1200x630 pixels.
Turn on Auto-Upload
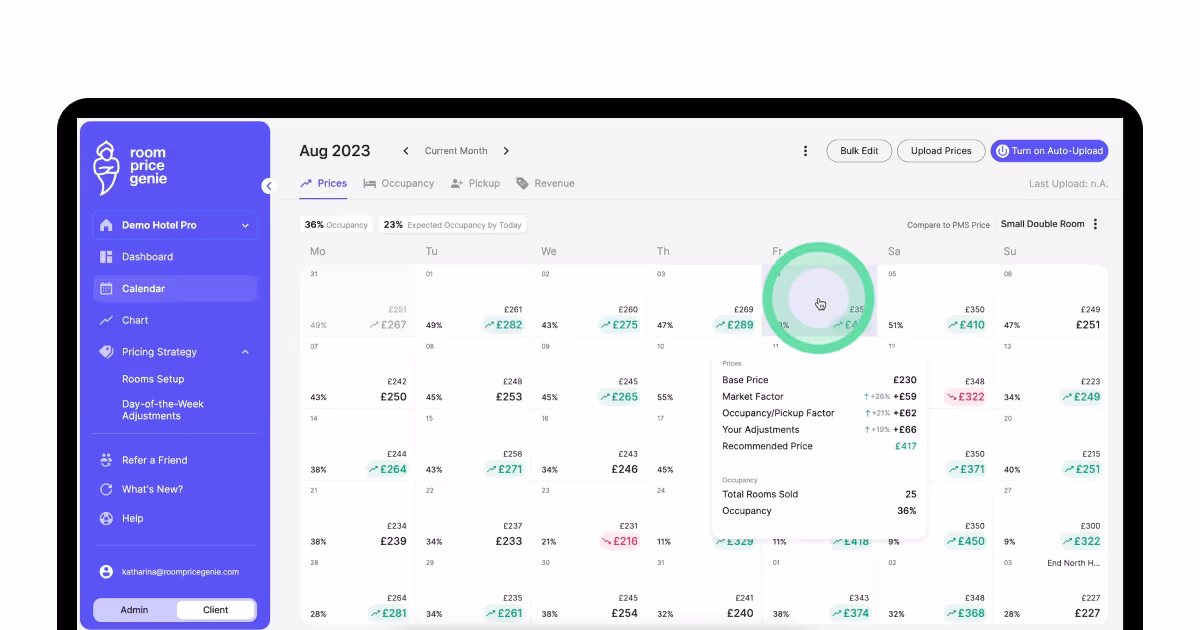click(1050, 151)
